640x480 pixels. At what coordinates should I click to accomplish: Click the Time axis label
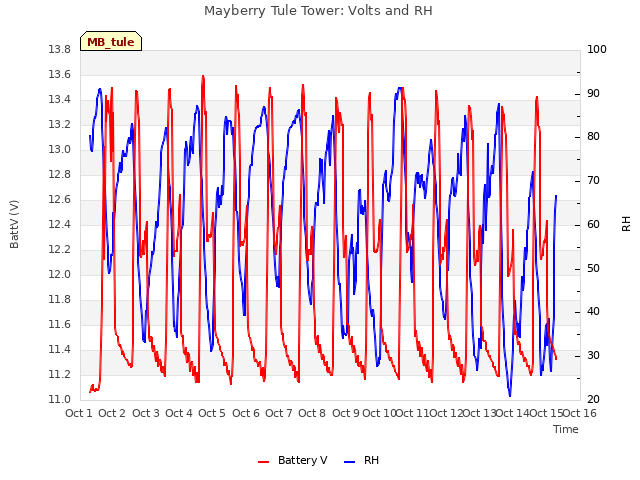tap(566, 429)
